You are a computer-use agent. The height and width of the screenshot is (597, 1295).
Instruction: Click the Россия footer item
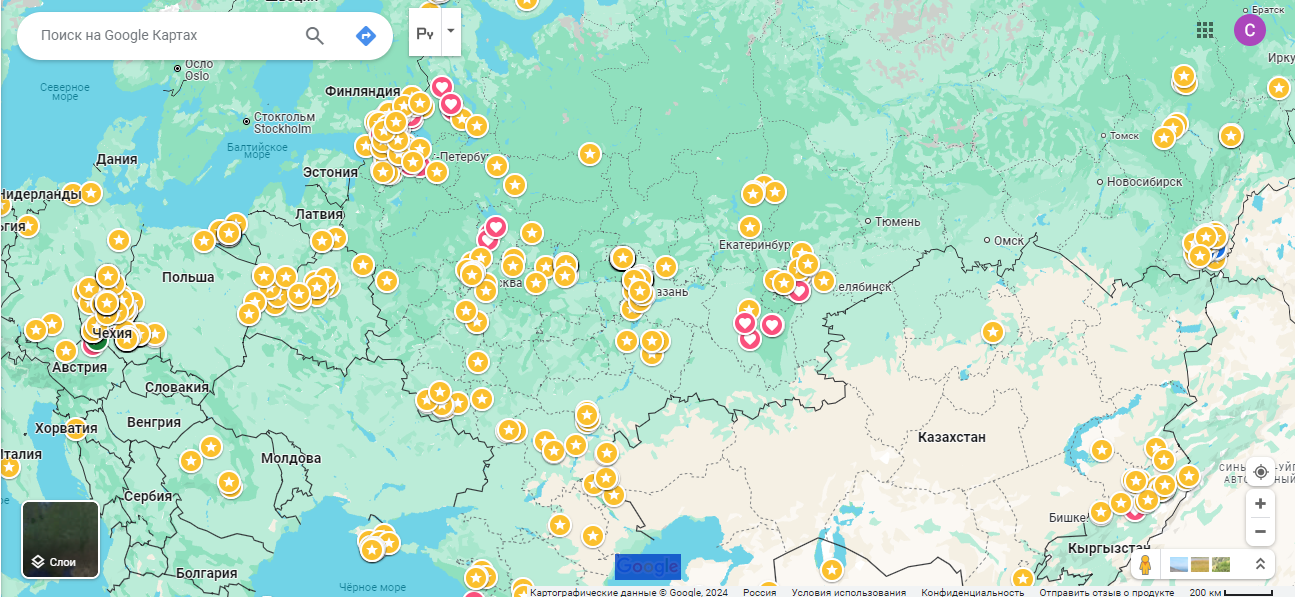tap(760, 592)
